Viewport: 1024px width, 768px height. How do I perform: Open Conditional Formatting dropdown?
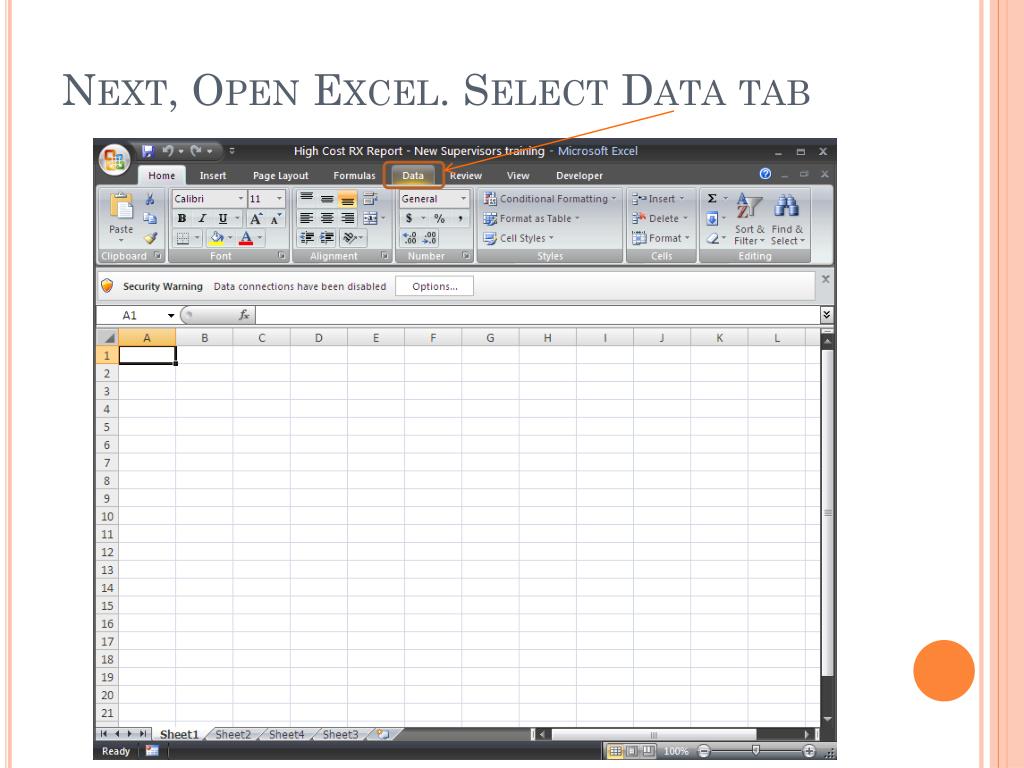click(x=549, y=199)
